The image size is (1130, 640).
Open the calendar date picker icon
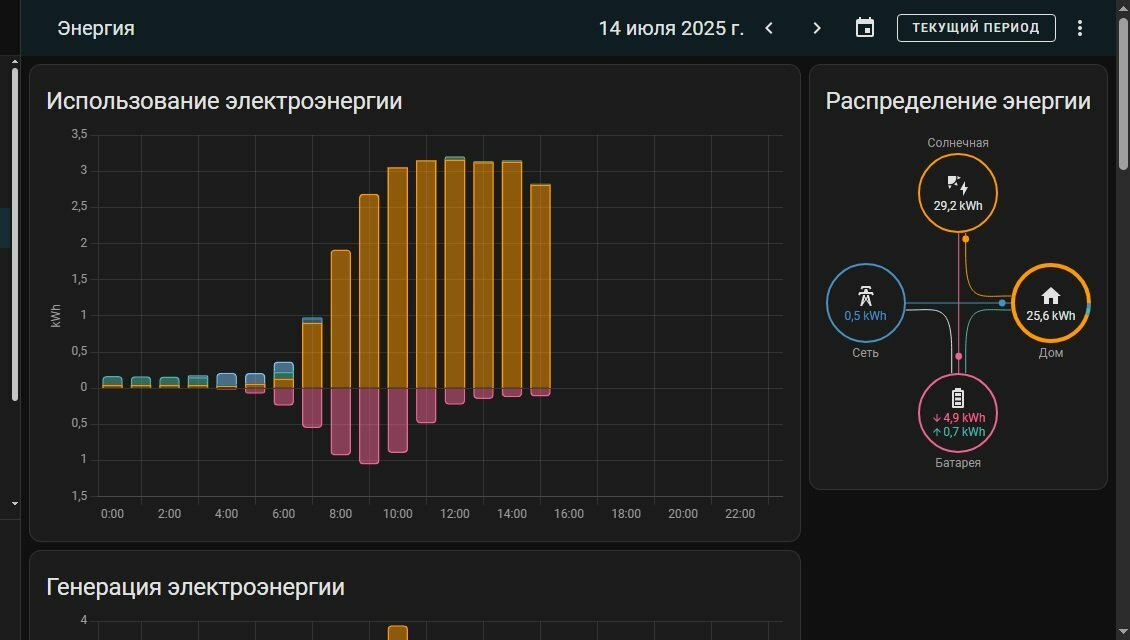[x=865, y=28]
